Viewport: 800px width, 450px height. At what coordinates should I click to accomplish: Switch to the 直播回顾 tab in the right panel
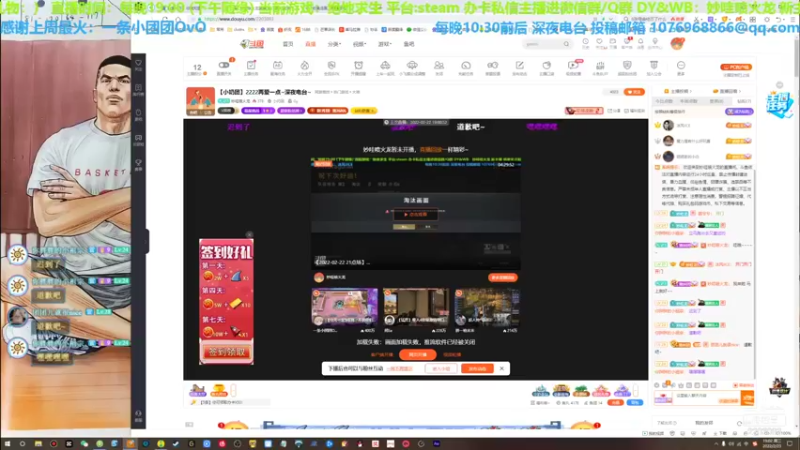[x=727, y=91]
